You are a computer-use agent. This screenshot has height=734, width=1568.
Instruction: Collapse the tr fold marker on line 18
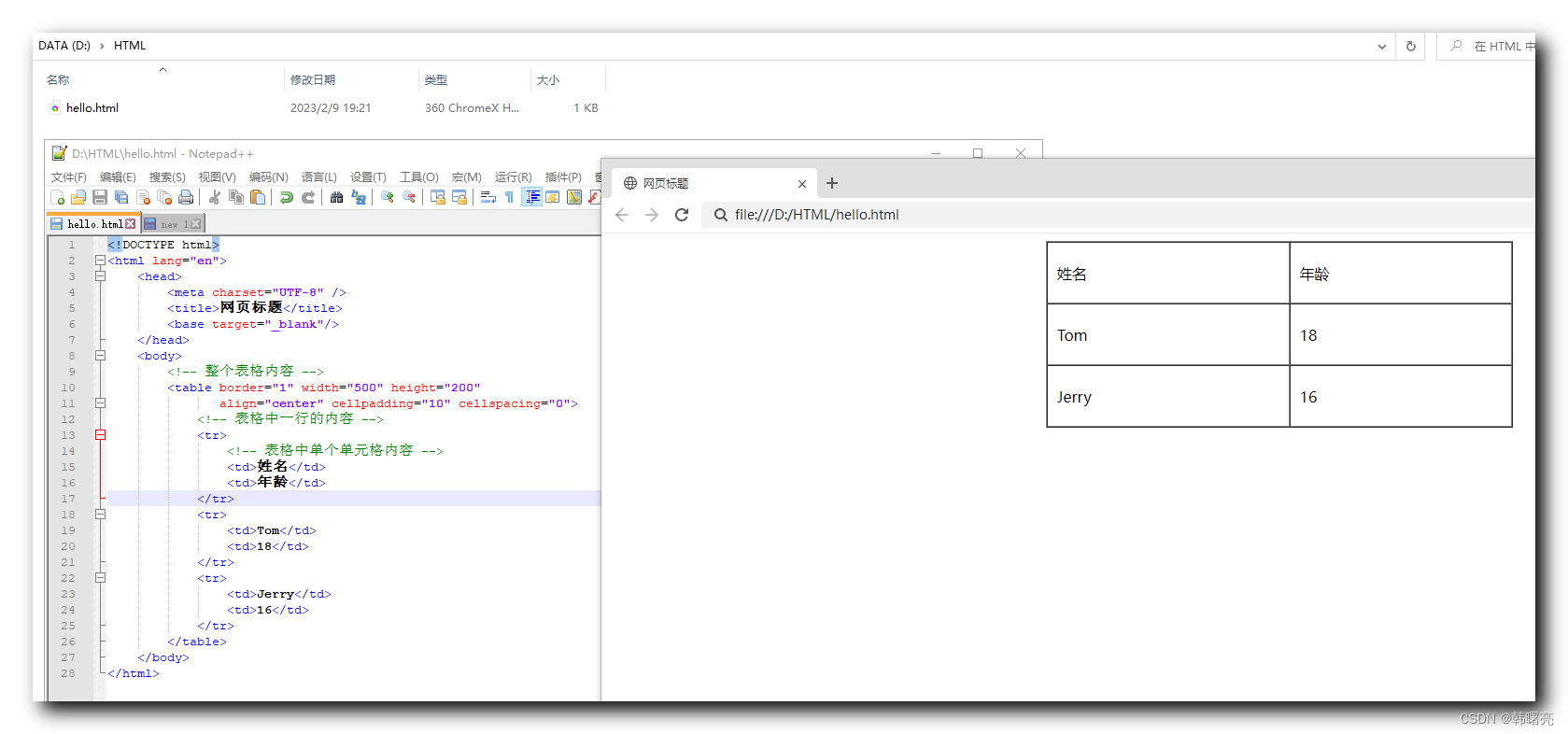point(100,515)
